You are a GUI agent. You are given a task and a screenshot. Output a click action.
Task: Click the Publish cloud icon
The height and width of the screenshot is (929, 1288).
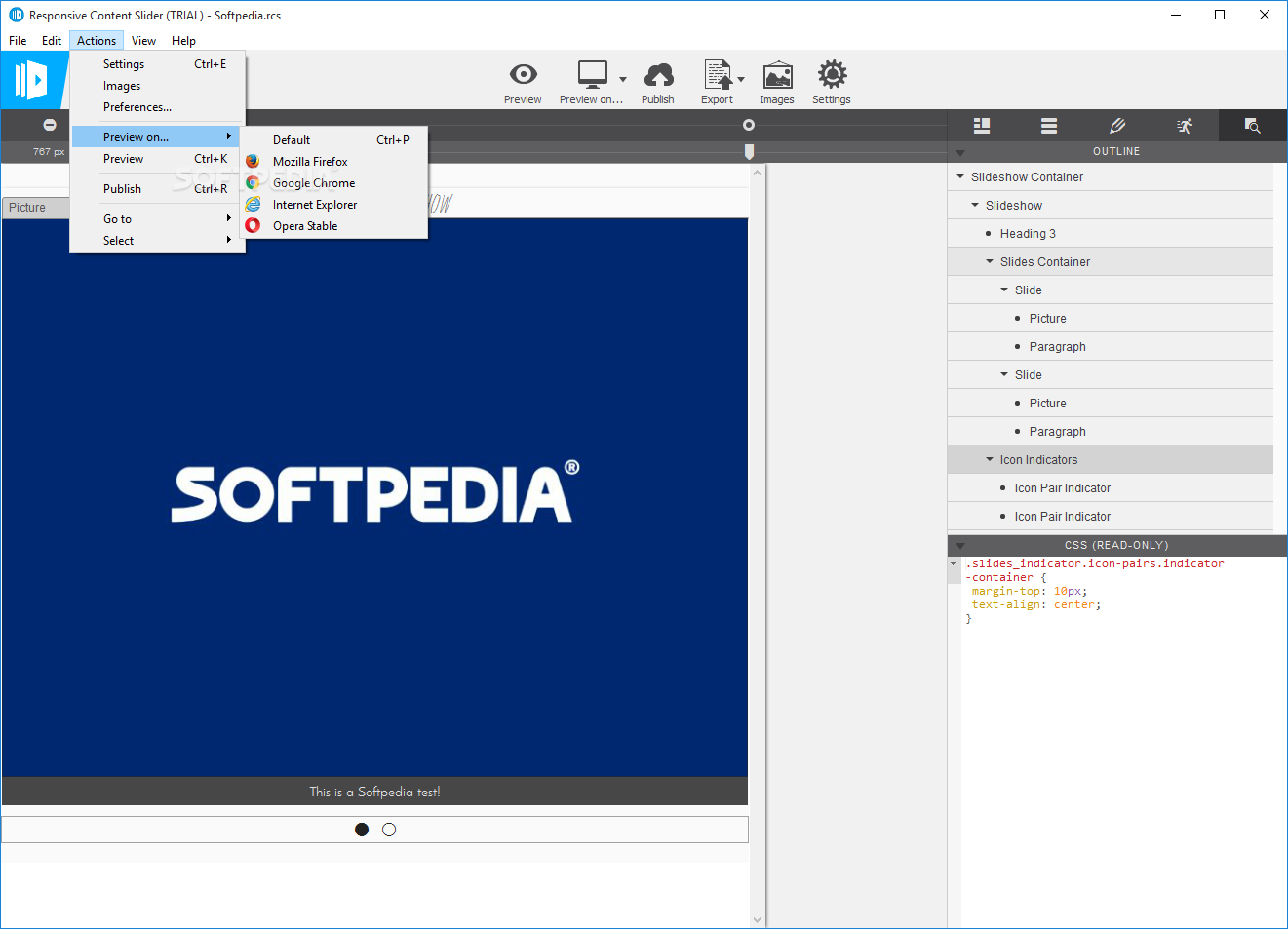click(x=658, y=74)
